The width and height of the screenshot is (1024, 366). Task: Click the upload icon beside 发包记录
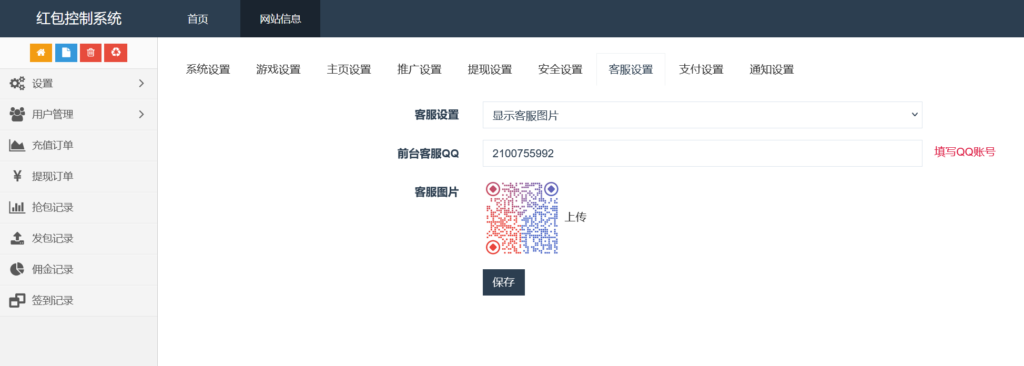click(17, 239)
